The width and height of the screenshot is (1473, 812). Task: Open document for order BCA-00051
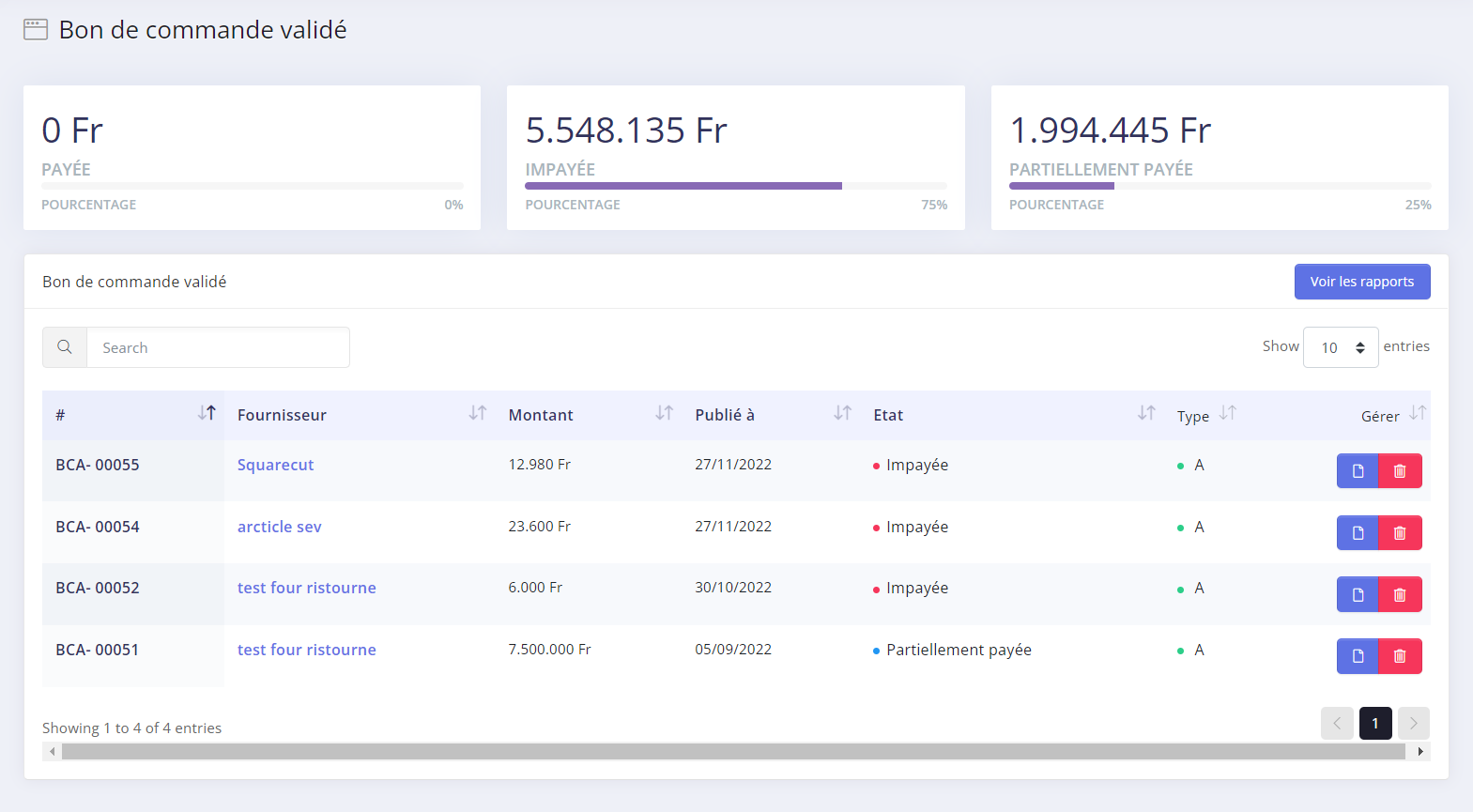pos(1358,656)
